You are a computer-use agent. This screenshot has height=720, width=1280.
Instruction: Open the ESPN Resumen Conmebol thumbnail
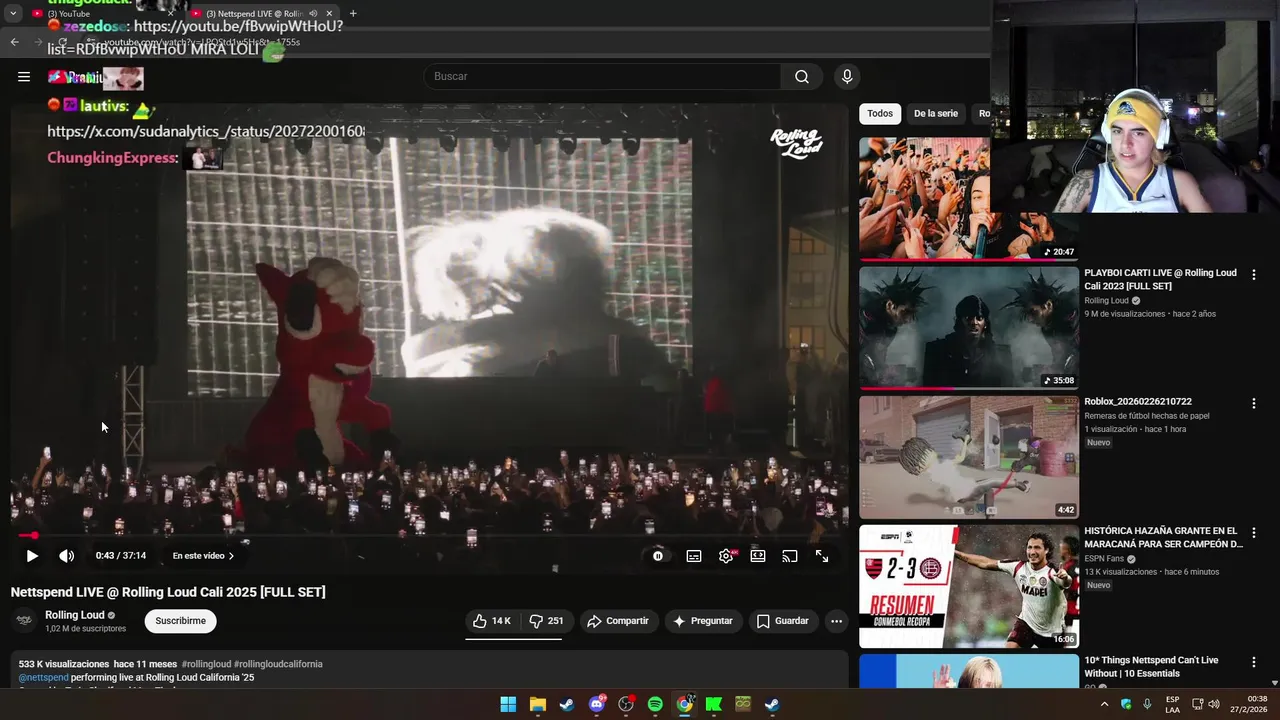click(x=969, y=586)
